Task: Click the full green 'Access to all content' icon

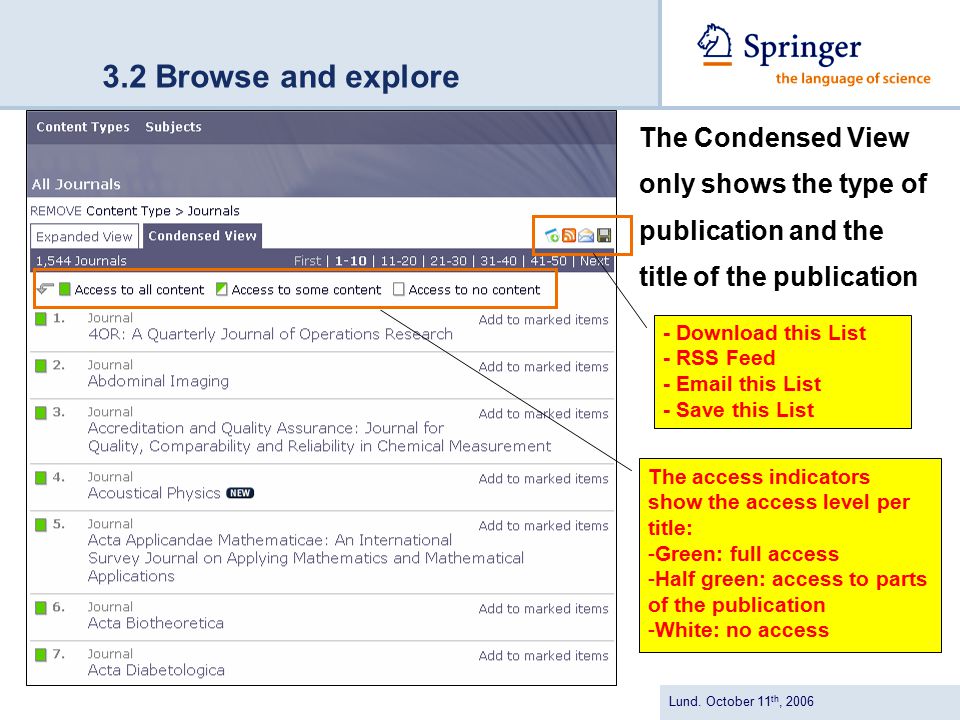Action: 65,289
